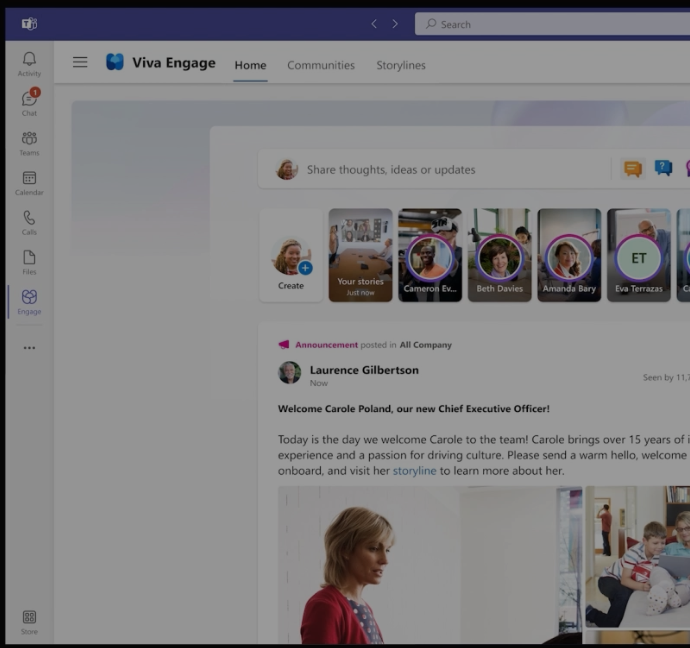The height and width of the screenshot is (648, 690).
Task: Open the Calendar app in the sidebar
Action: 29,183
